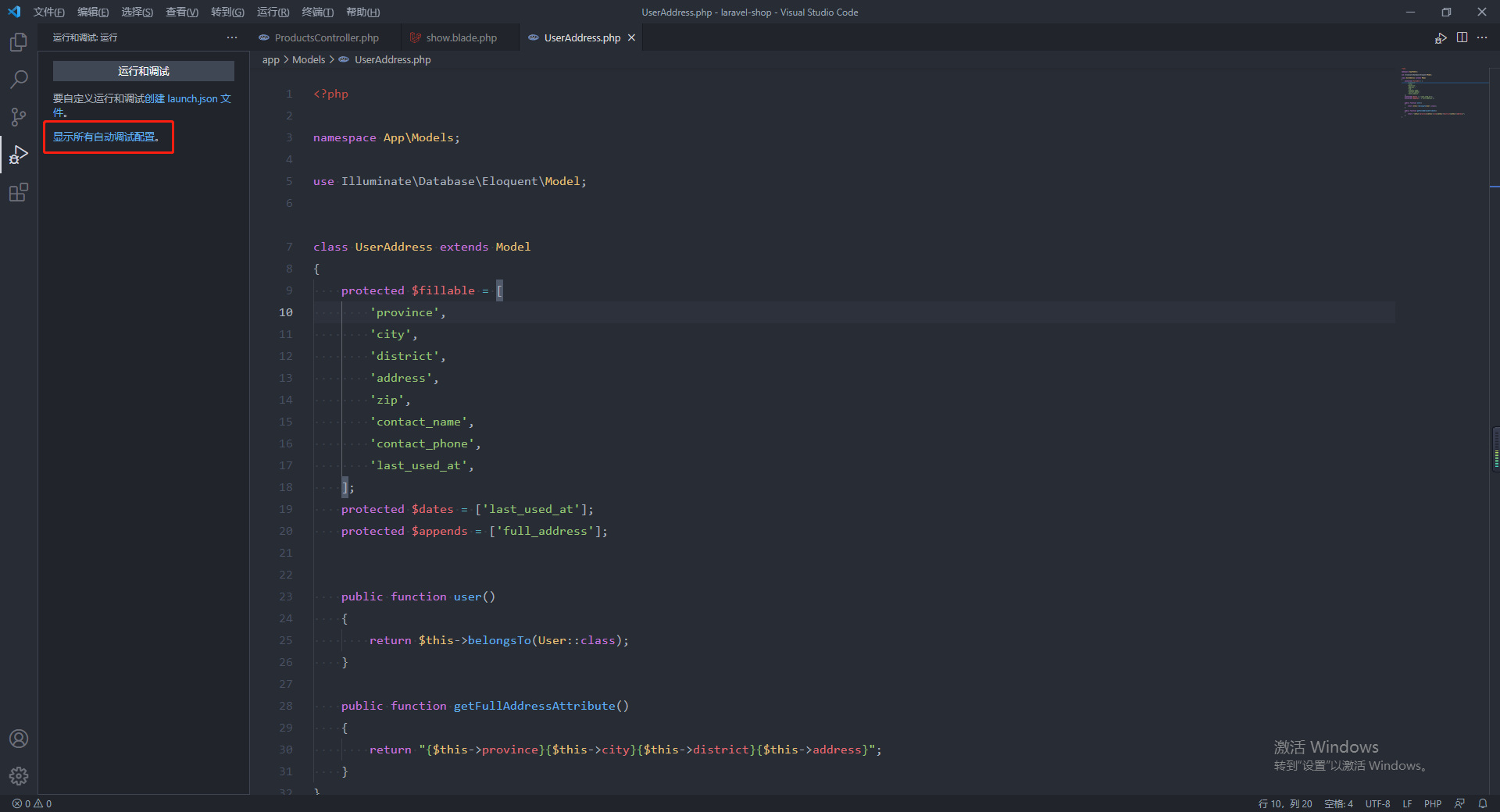This screenshot has width=1500, height=812.
Task: Click the Run or Debug play icon above the editor
Action: click(x=1441, y=37)
